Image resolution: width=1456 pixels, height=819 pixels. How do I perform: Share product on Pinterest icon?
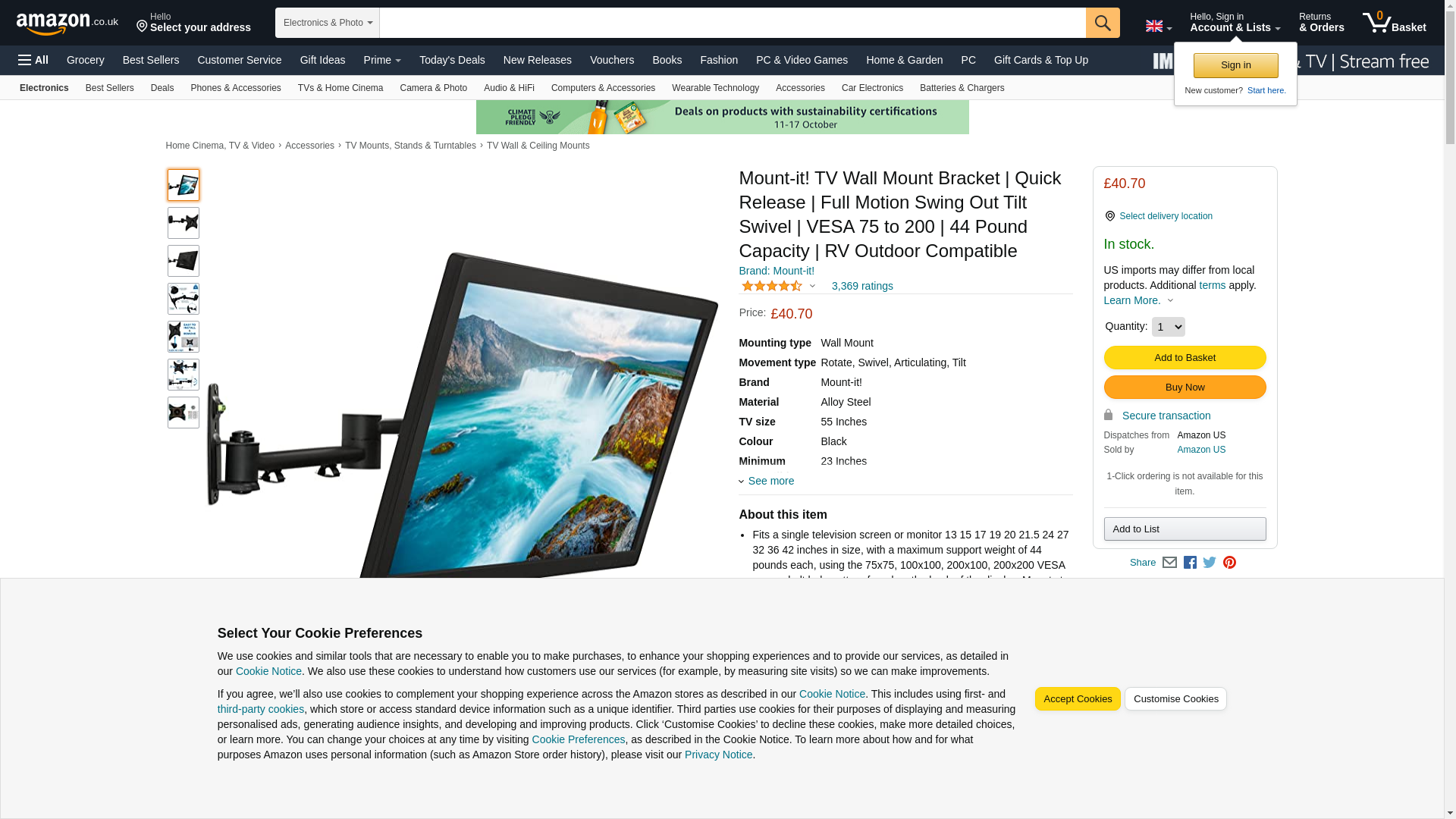click(x=1229, y=563)
